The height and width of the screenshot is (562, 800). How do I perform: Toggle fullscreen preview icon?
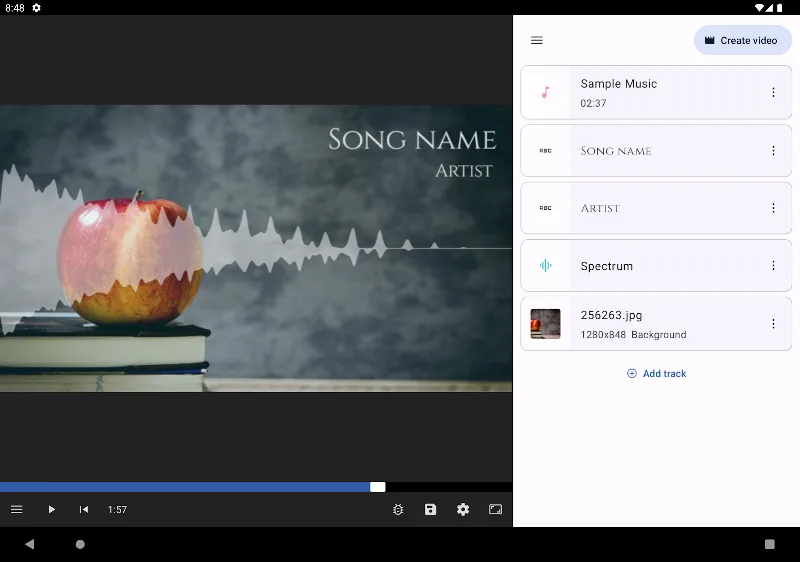(495, 509)
